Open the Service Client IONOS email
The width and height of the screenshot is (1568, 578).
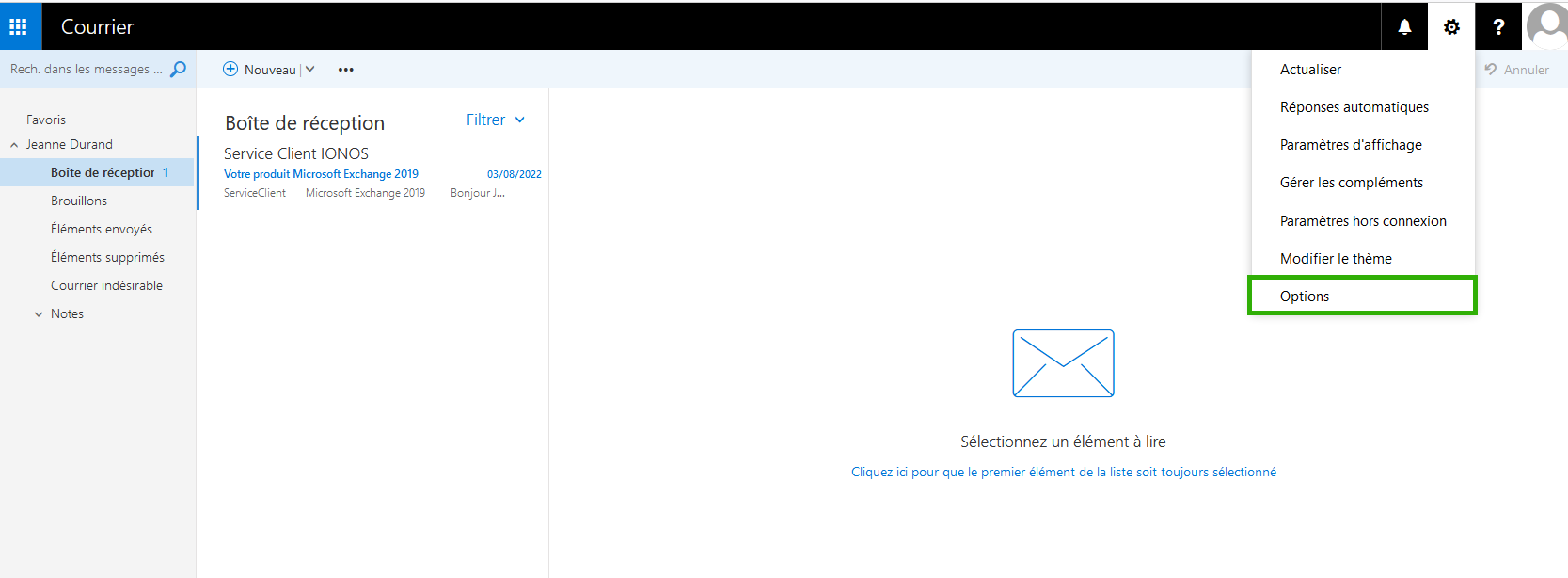[x=373, y=172]
